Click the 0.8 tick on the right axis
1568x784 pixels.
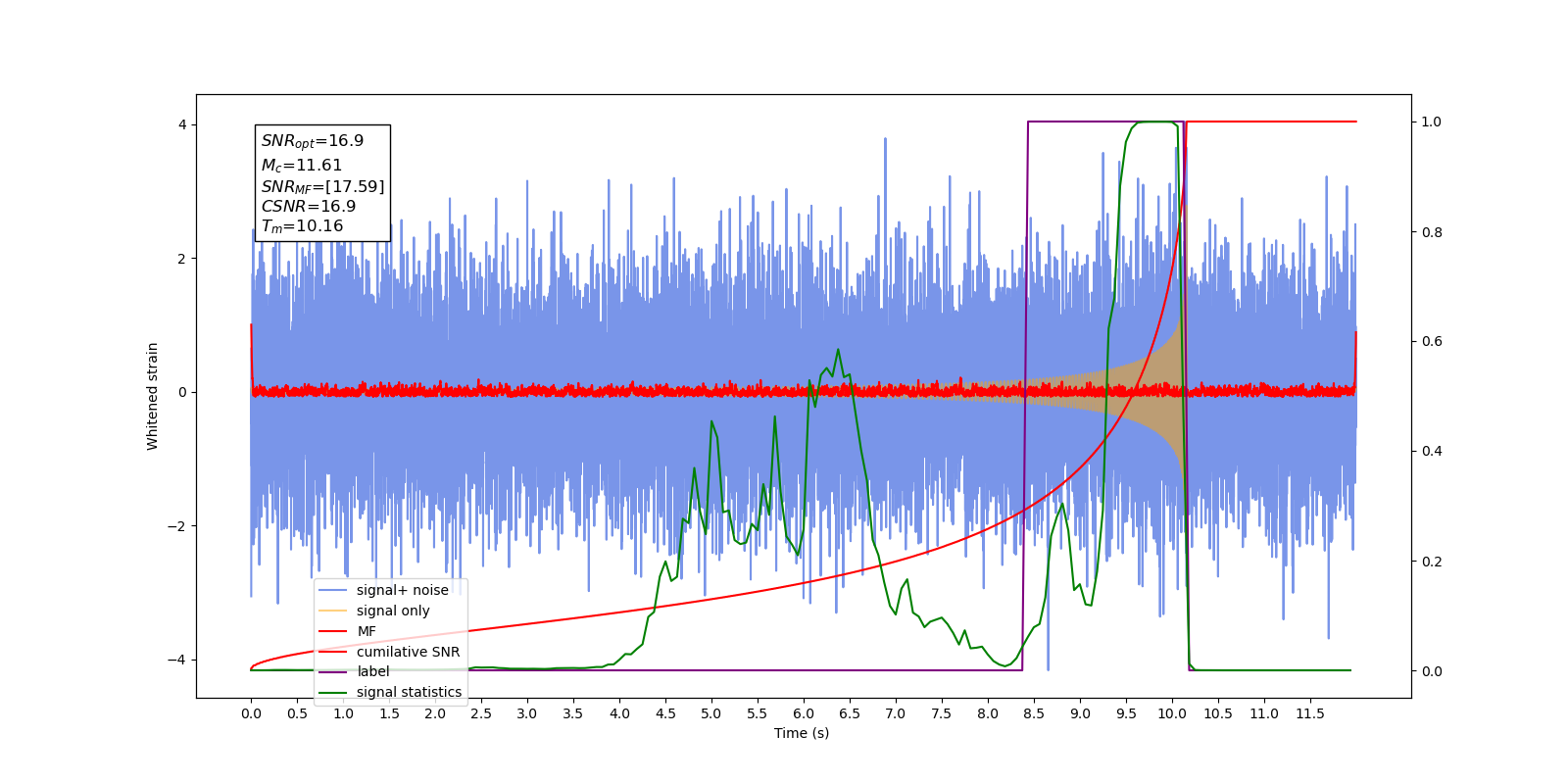point(1432,232)
